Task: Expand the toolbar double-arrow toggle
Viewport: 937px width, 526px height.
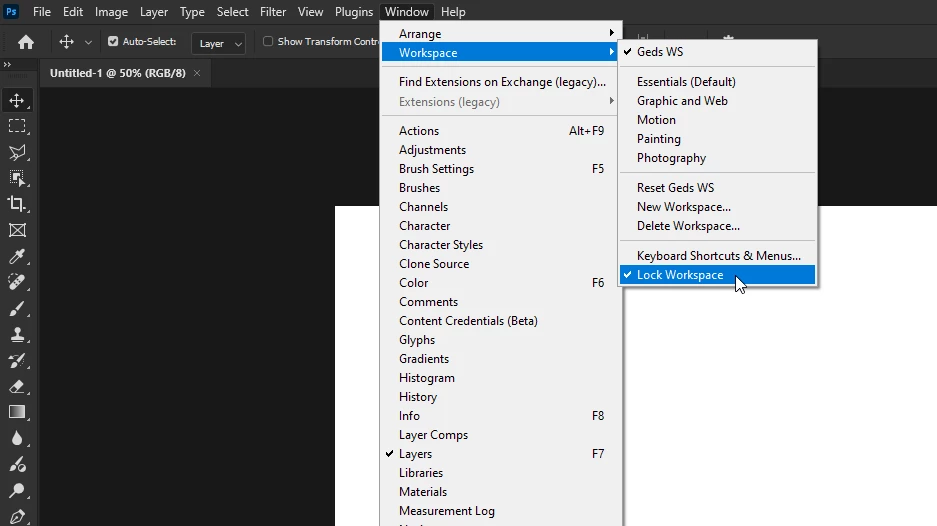Action: [7, 64]
